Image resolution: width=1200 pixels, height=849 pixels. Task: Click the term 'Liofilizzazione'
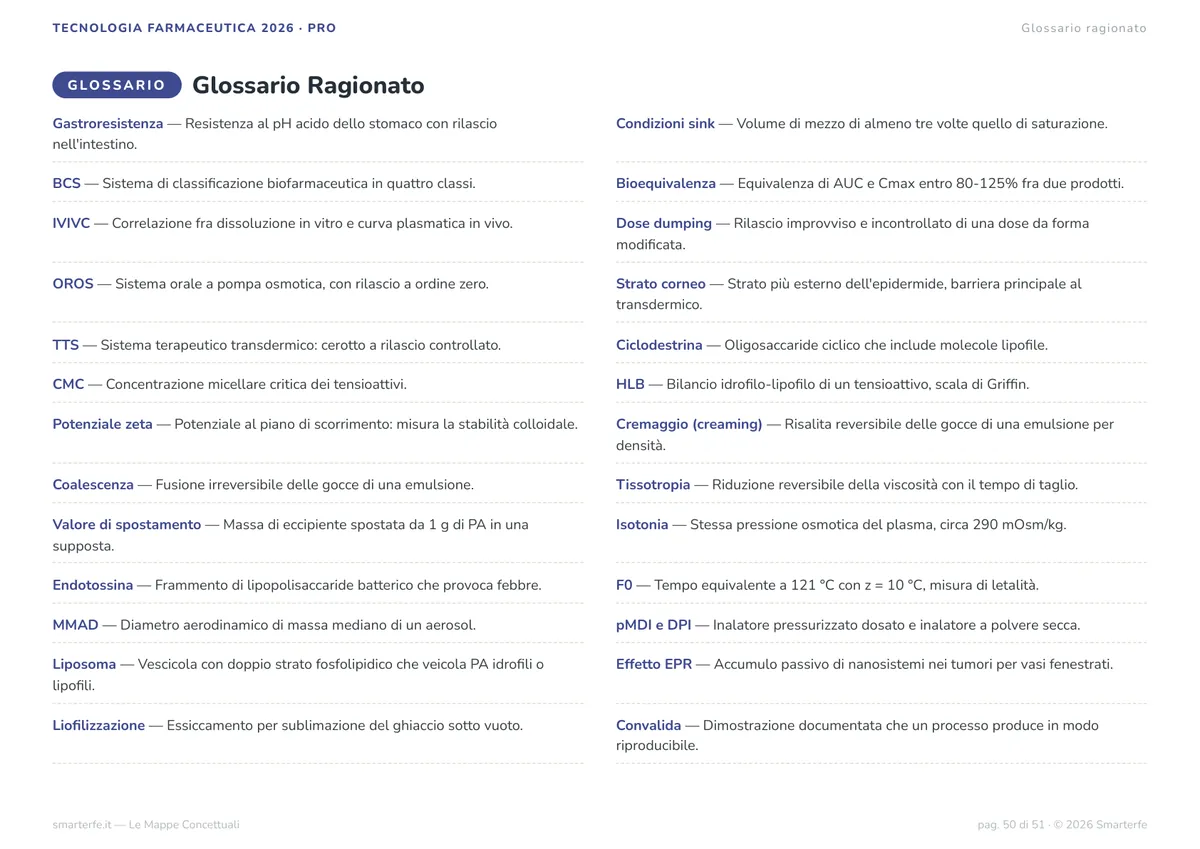pos(99,725)
